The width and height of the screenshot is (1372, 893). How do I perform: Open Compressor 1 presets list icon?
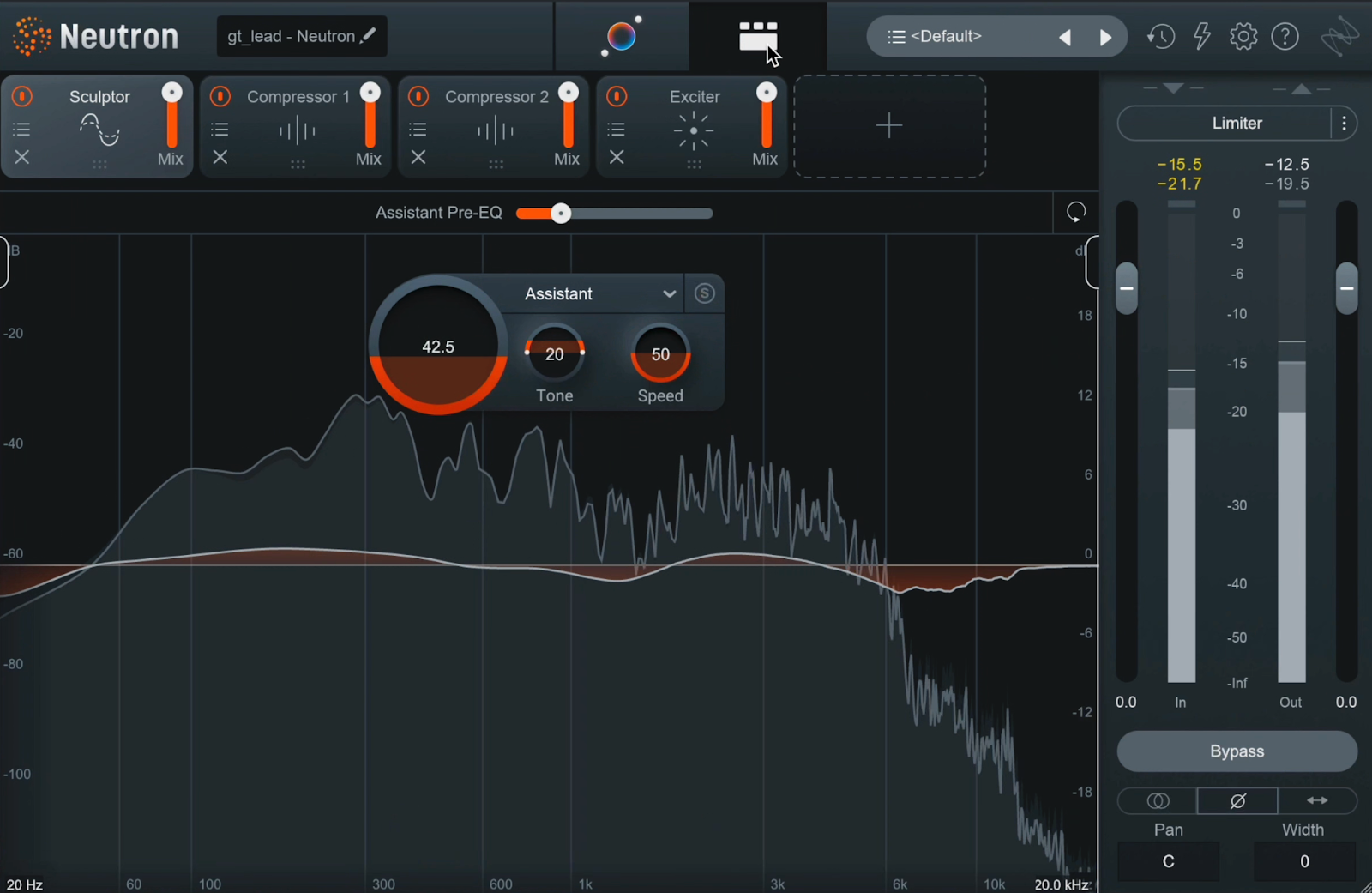pos(220,130)
